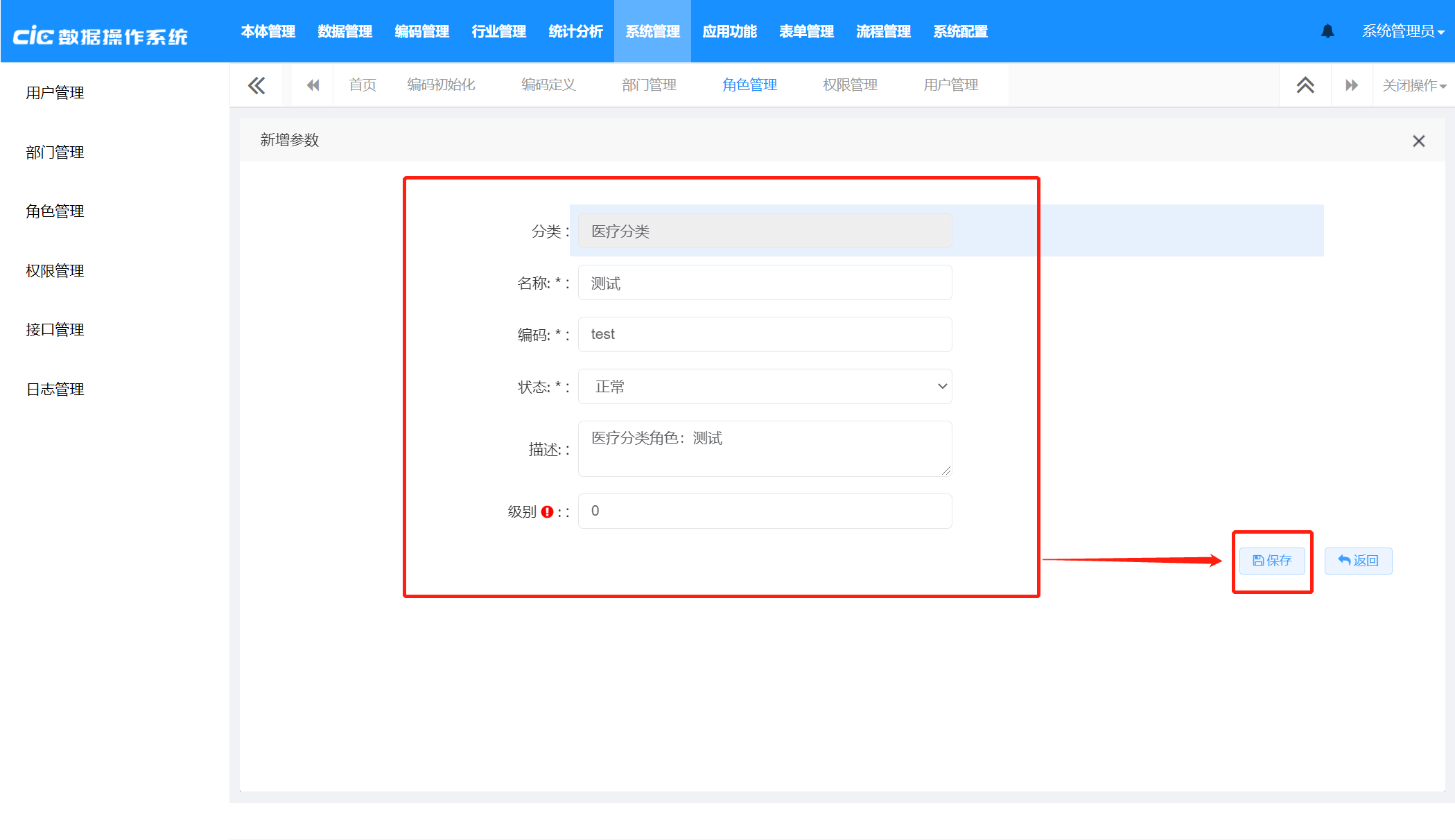Select 接口管理 in the left sidebar
This screenshot has width=1455, height=840.
[55, 330]
